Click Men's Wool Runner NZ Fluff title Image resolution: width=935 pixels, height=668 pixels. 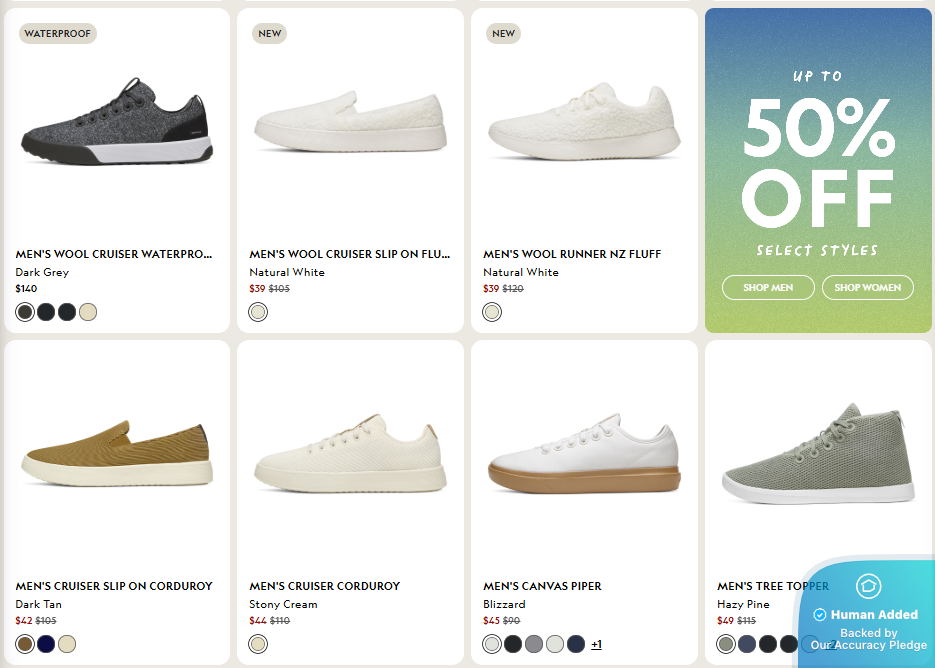572,254
